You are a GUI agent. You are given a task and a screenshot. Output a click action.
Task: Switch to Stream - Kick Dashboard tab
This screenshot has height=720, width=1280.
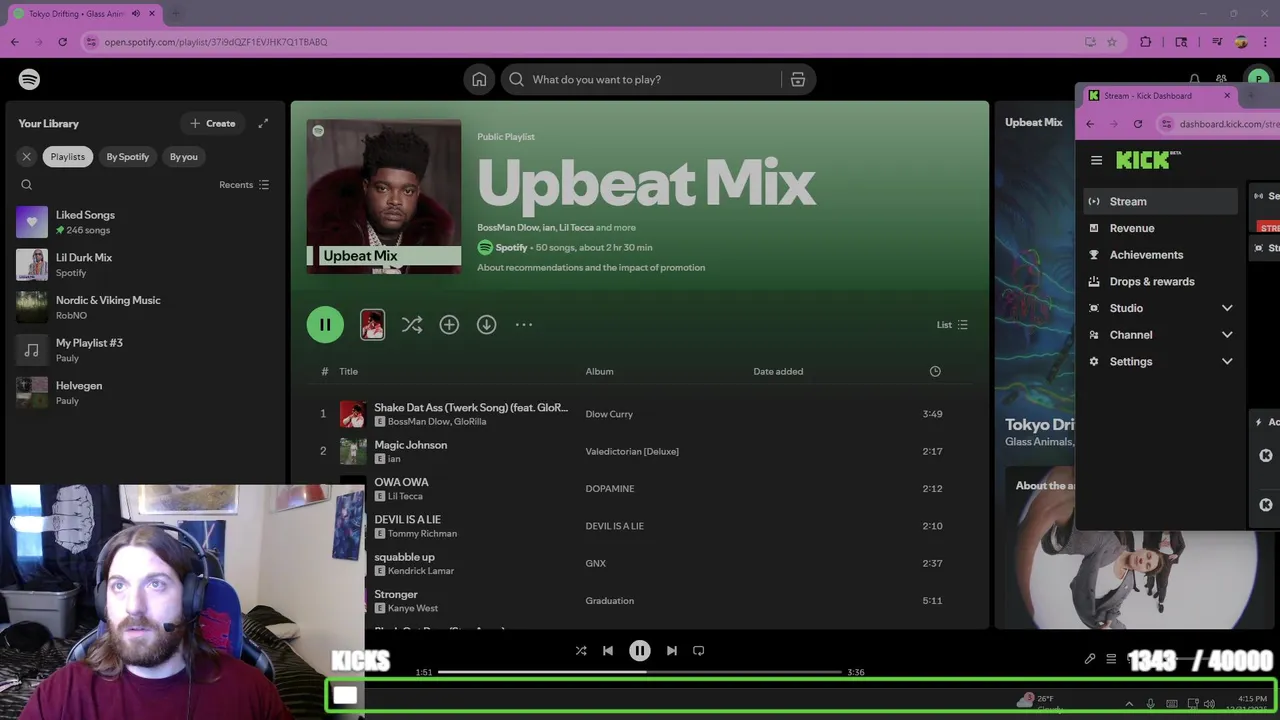tap(1160, 96)
